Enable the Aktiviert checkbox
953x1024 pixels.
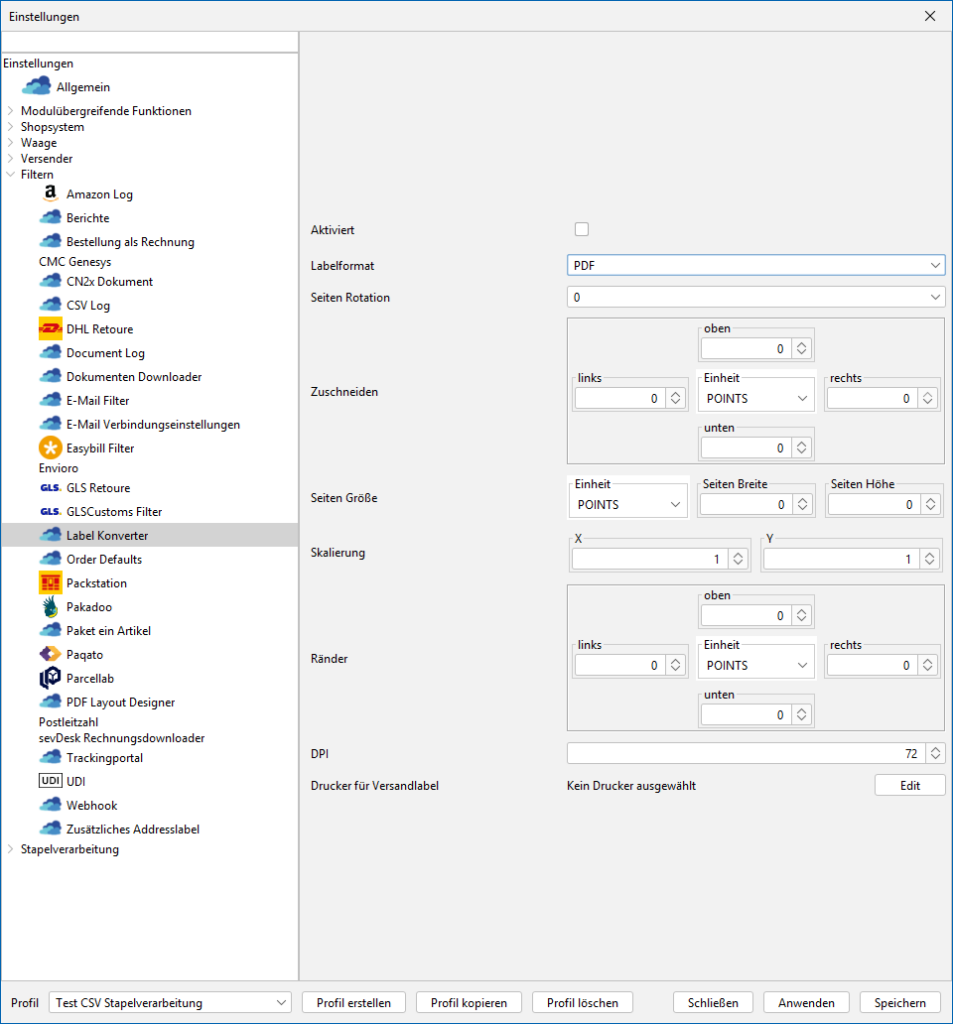click(582, 229)
